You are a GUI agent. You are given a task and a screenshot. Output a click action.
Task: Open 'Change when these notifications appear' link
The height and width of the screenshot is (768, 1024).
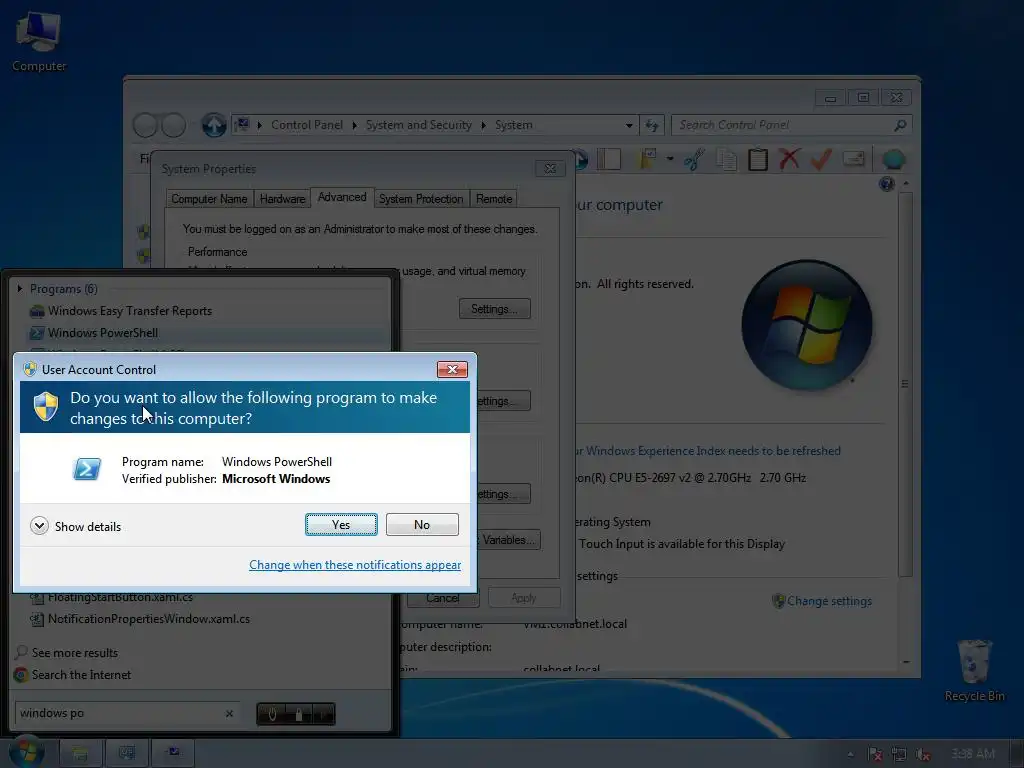[355, 565]
